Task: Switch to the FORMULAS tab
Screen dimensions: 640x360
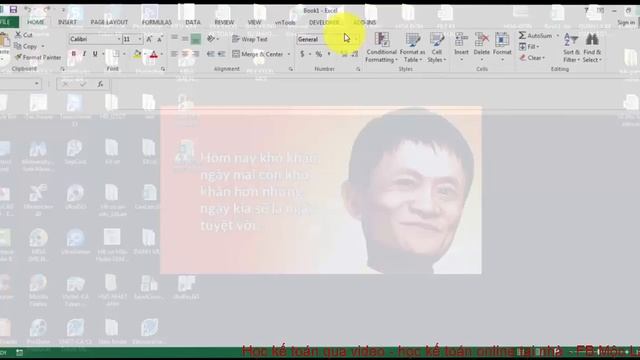Action: (x=157, y=22)
